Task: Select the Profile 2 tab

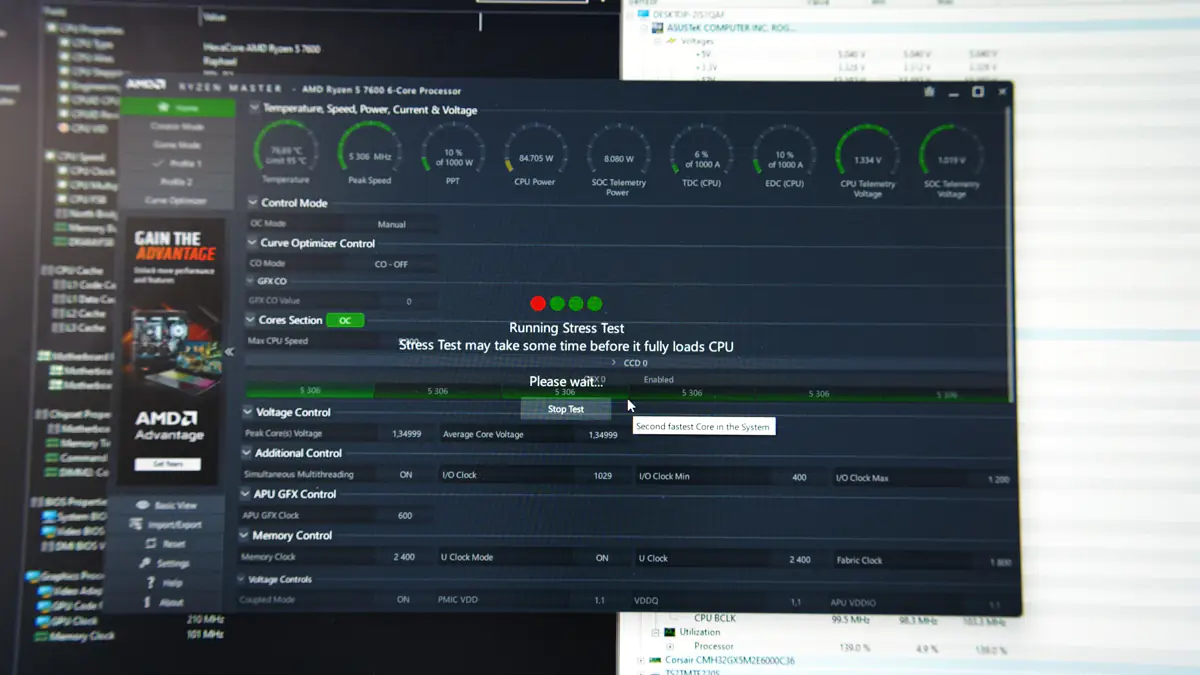Action: coord(176,182)
